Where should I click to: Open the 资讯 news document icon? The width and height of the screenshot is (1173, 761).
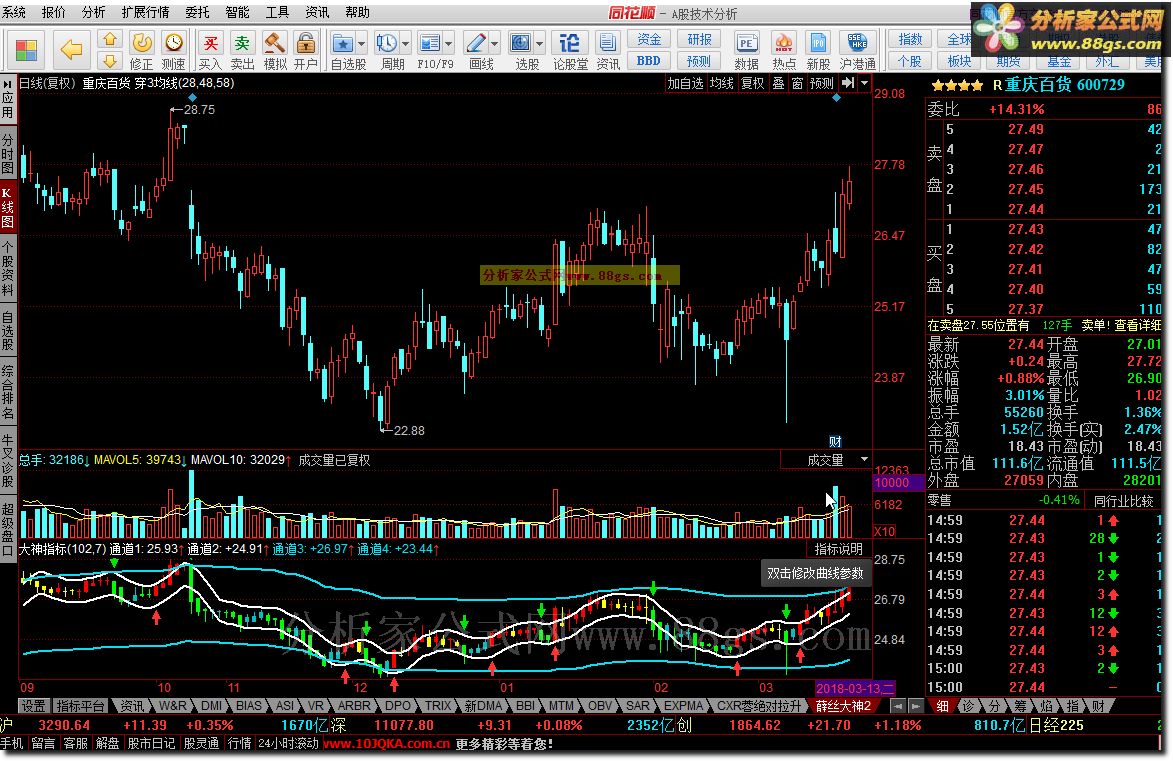[x=607, y=43]
